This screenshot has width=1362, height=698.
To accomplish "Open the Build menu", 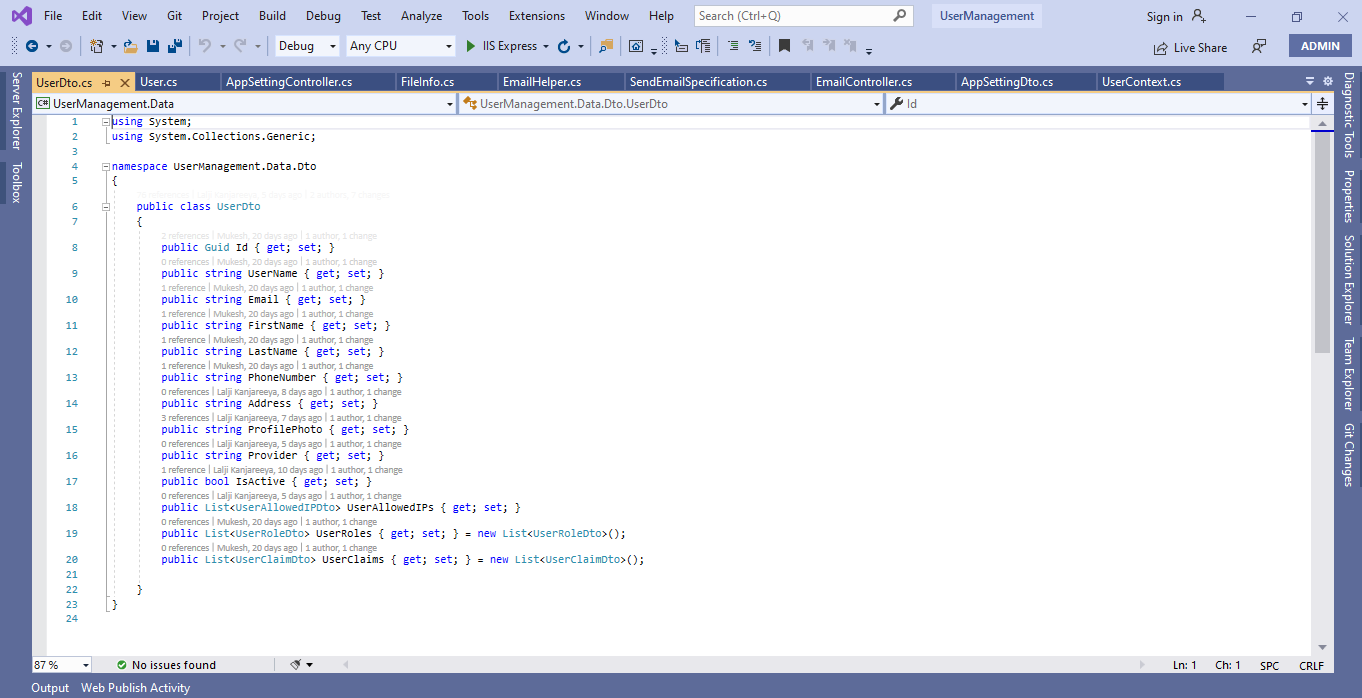I will 272,16.
